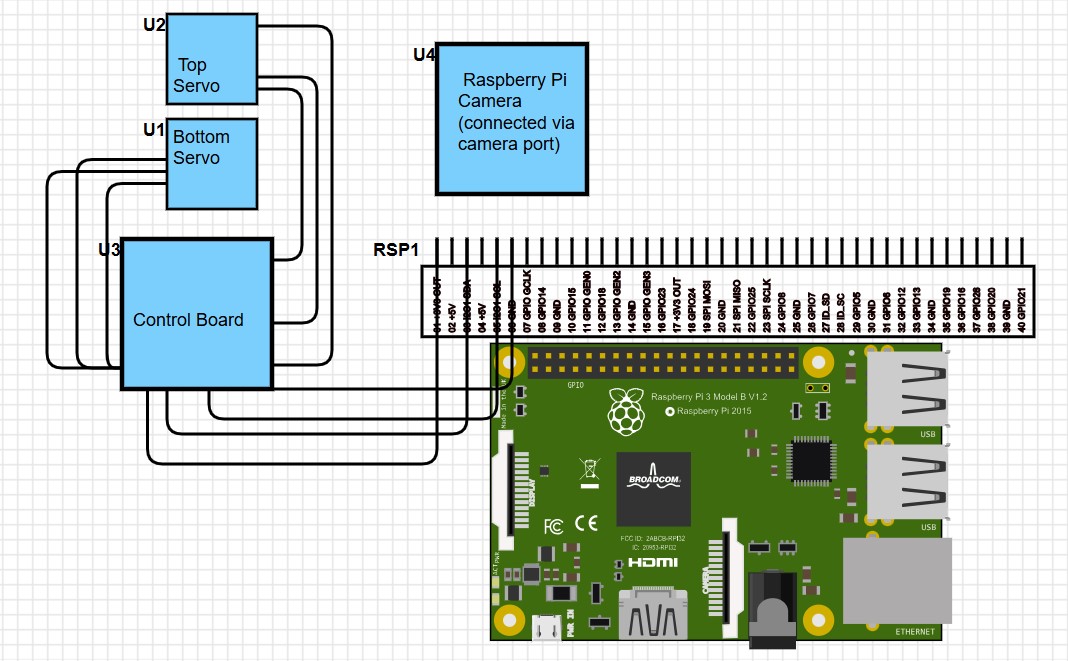Click the Broadcom chip on the board

pos(654,489)
